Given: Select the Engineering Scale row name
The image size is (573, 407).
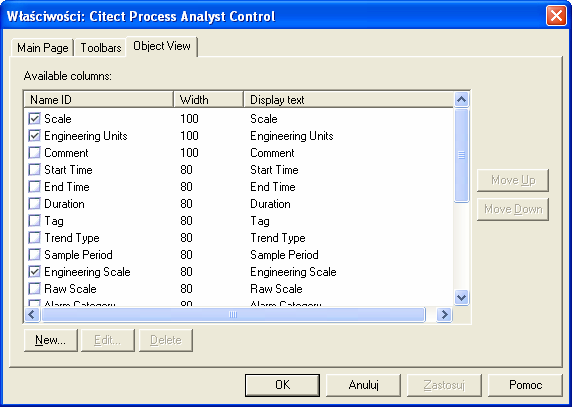Looking at the screenshot, I should 87,272.
